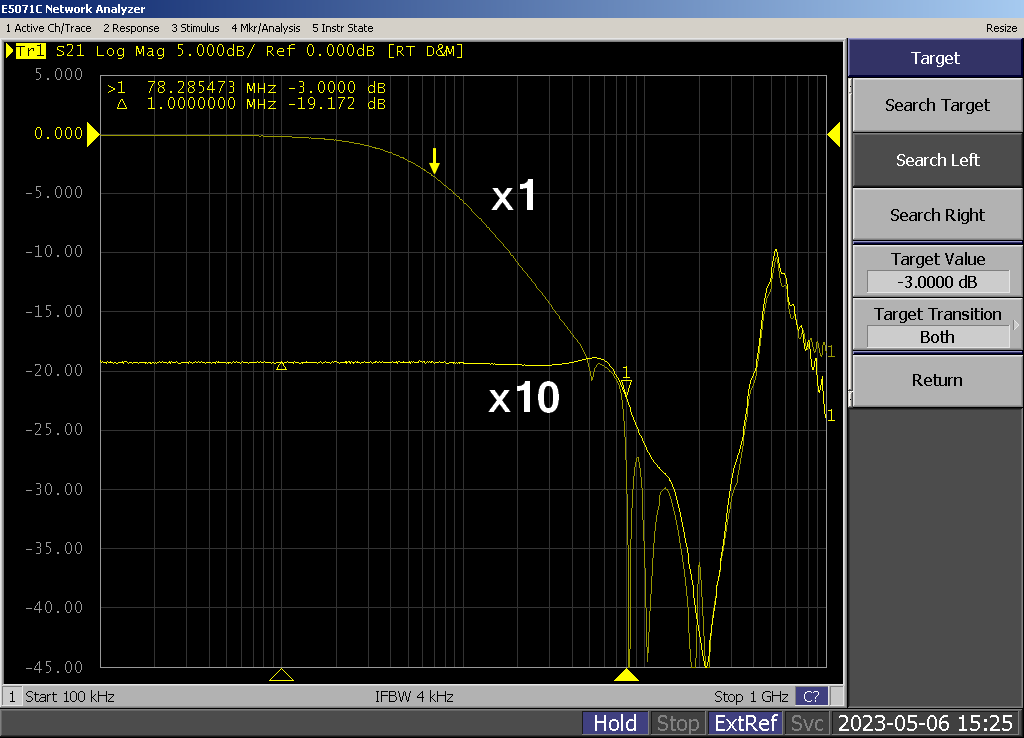Click the right reference level marker triangle
Viewport: 1024px width, 738px height.
[832, 135]
